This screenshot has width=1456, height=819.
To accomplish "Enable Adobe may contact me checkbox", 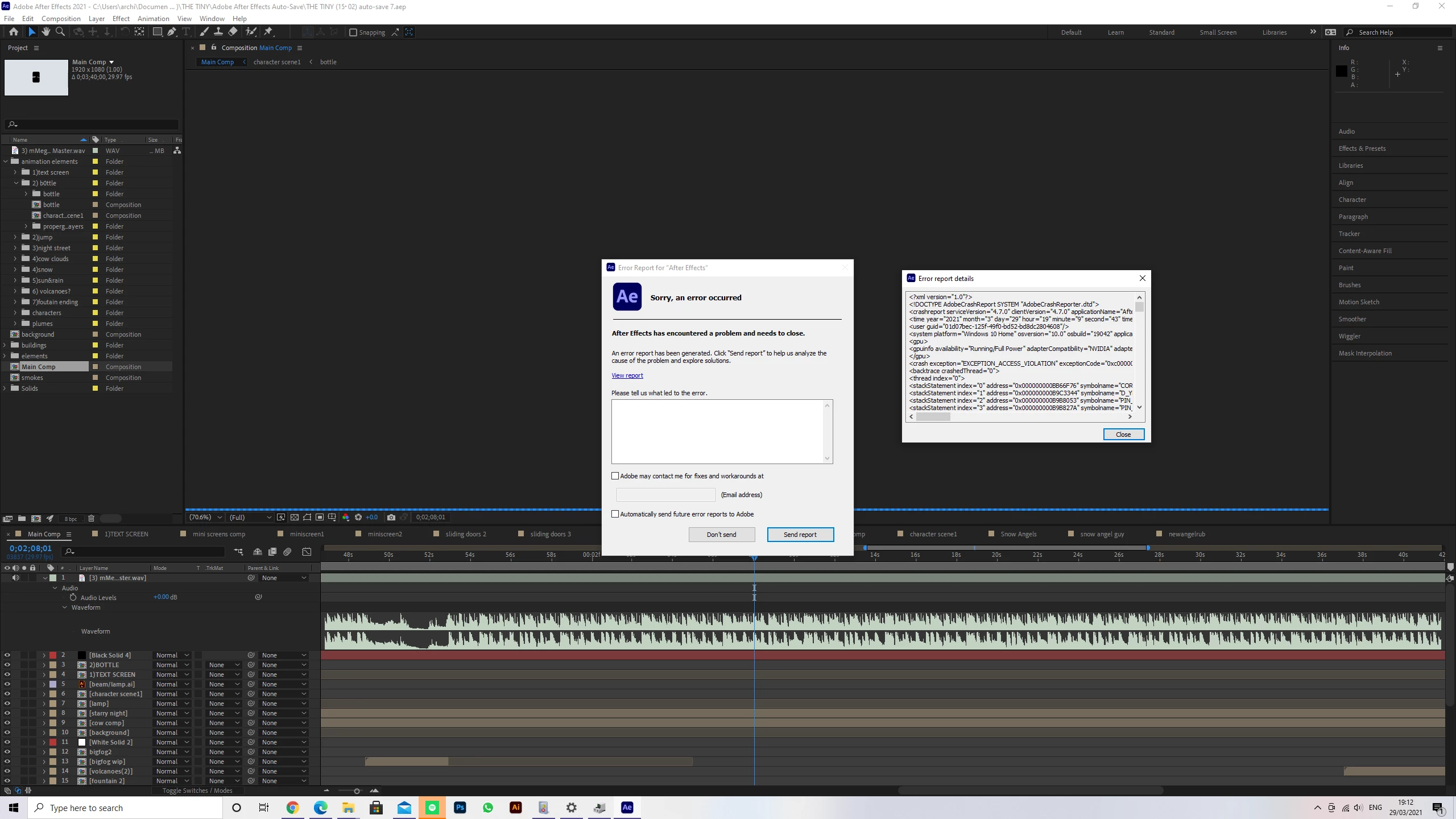I will point(615,475).
